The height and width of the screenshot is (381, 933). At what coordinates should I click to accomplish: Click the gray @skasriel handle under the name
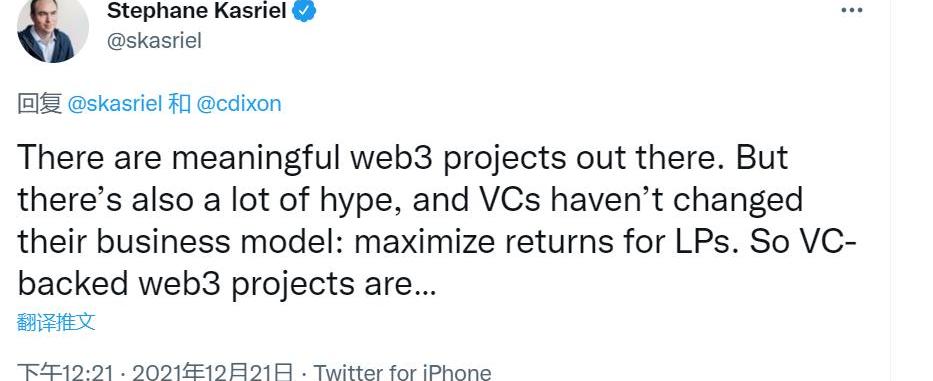click(154, 40)
